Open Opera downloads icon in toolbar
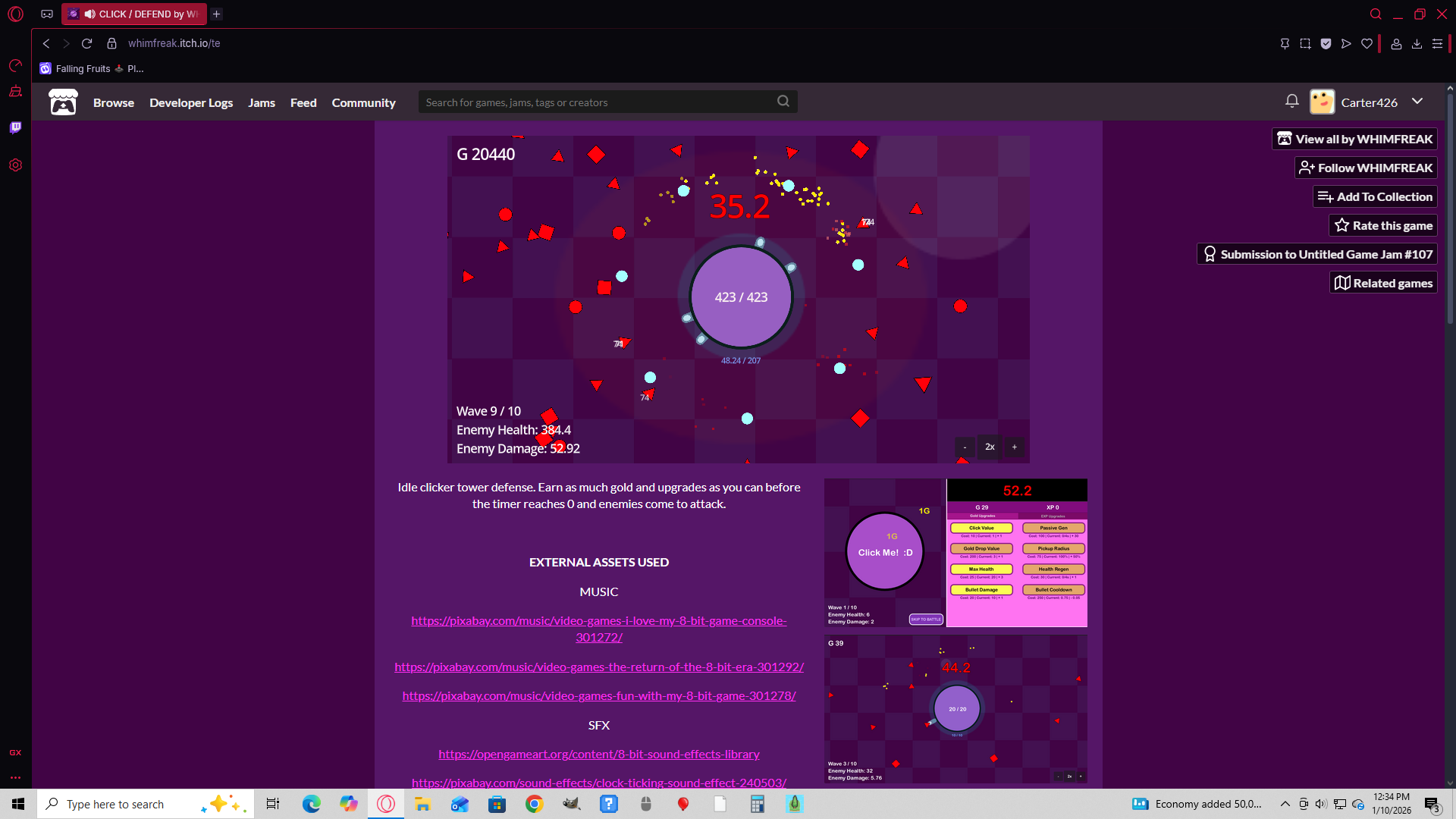The width and height of the screenshot is (1456, 819). point(1417,43)
